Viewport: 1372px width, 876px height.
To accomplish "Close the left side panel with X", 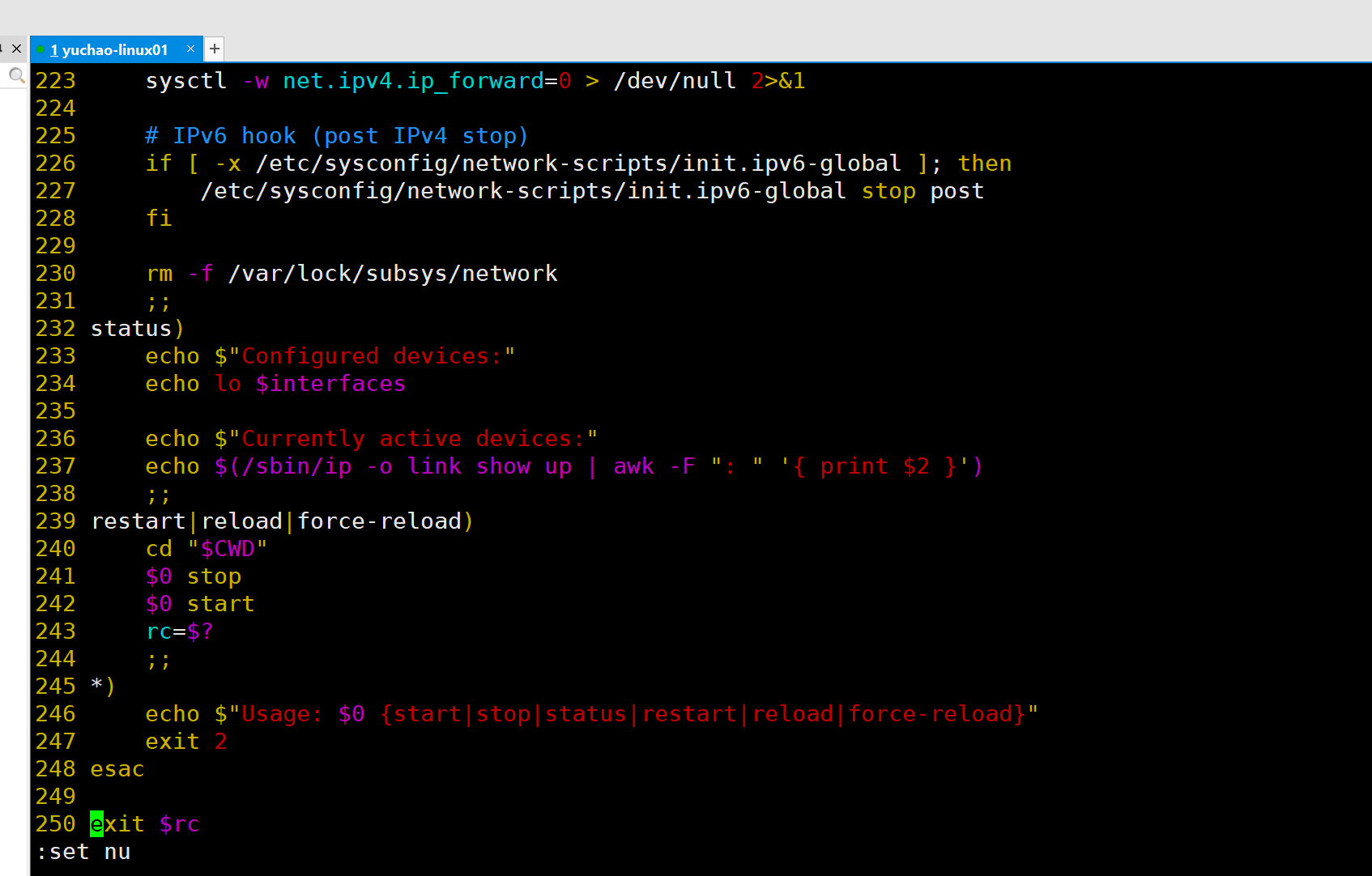I will pos(16,49).
